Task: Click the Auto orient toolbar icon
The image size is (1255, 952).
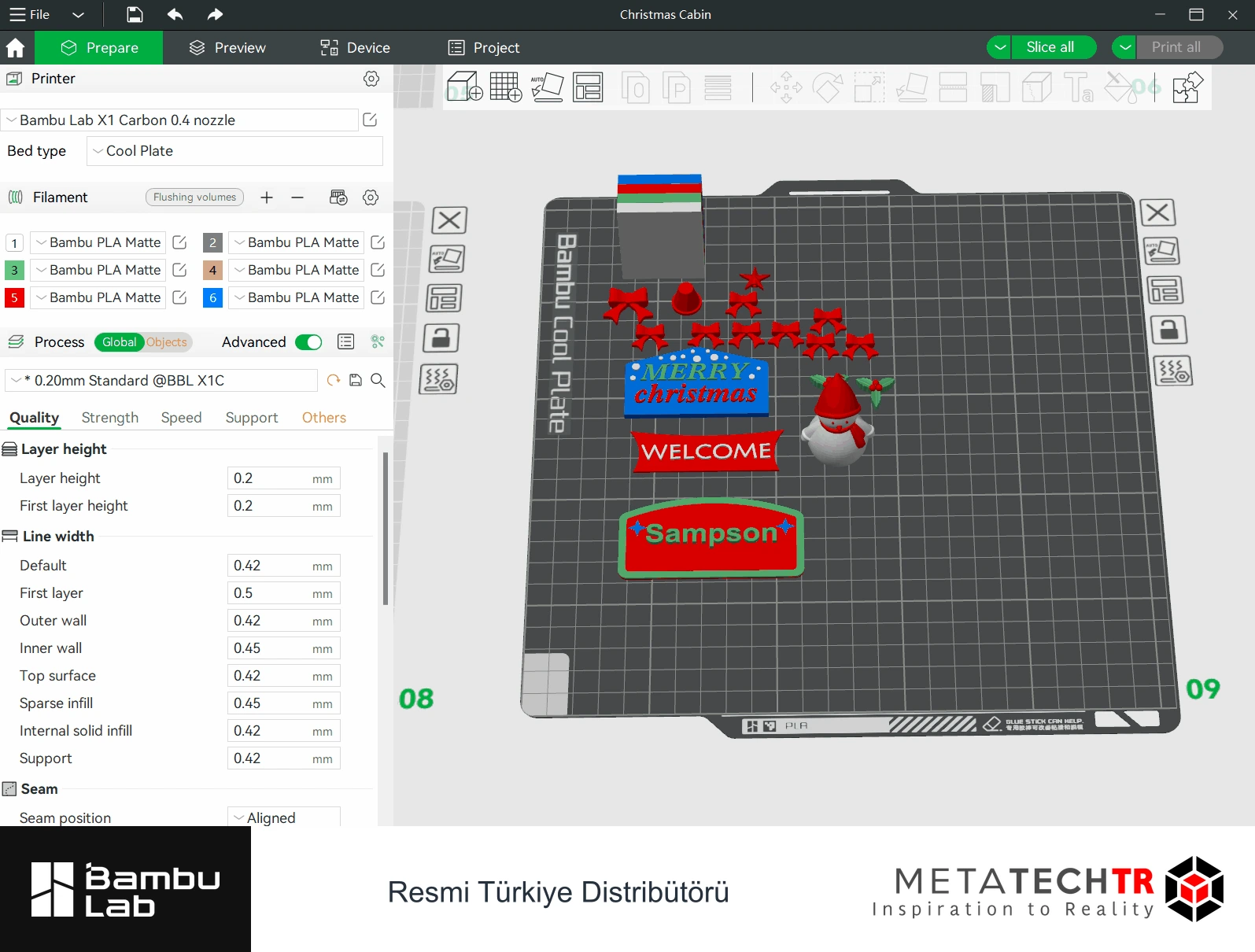Action: (x=547, y=87)
